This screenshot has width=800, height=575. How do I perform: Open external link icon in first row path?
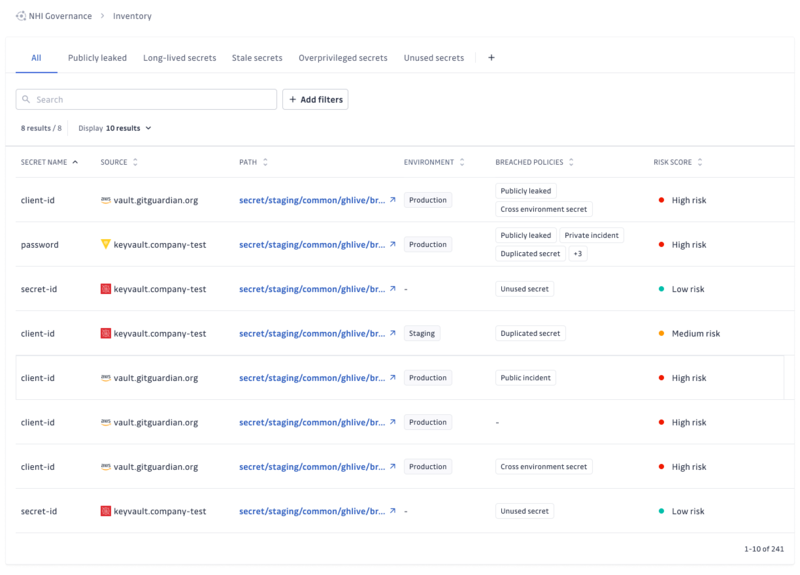(393, 200)
